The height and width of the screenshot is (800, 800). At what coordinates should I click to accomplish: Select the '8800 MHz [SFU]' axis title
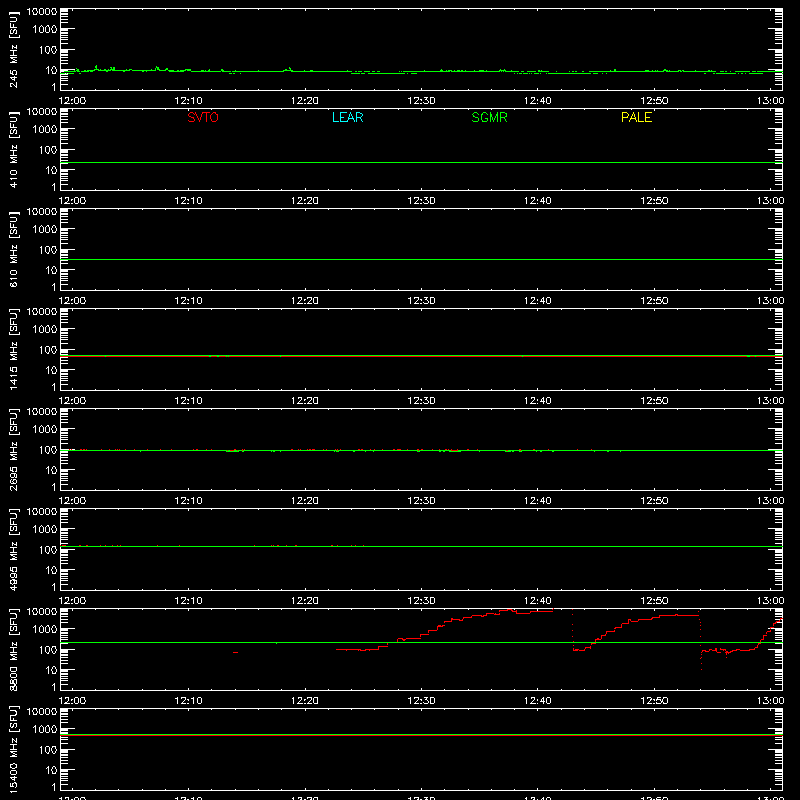(x=13, y=649)
